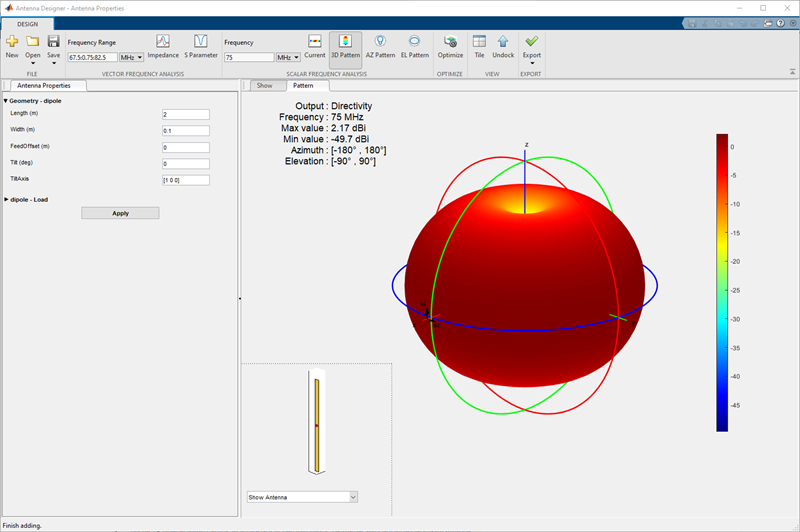Switch to the Show tab
The height and width of the screenshot is (532, 800).
tap(264, 86)
